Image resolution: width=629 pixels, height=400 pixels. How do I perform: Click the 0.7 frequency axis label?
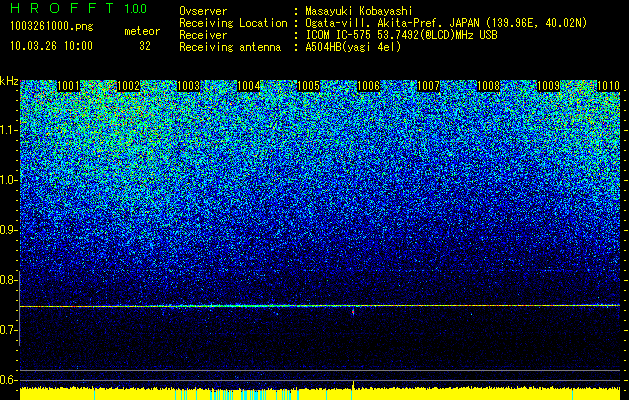(9, 330)
